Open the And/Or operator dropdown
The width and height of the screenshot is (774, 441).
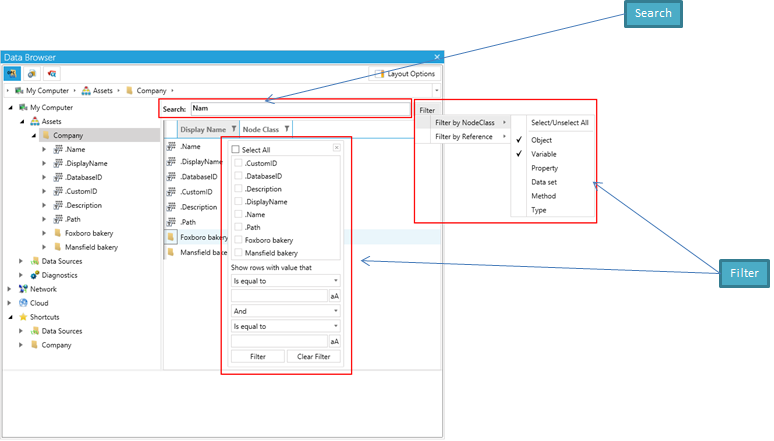click(286, 311)
